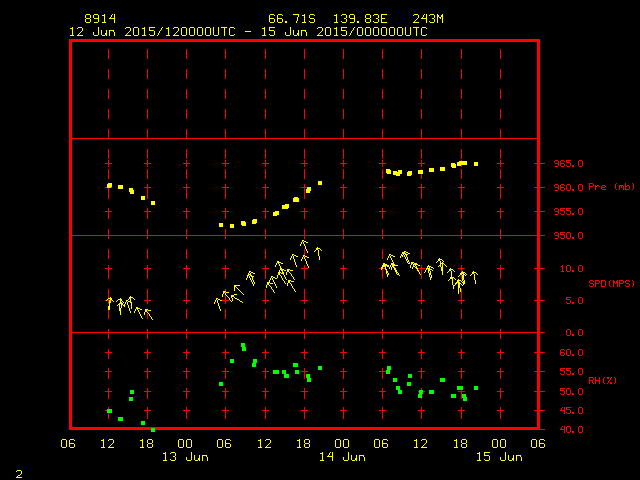The width and height of the screenshot is (640, 480).
Task: Click the latitude value 66.71S
Action: pyautogui.click(x=288, y=19)
